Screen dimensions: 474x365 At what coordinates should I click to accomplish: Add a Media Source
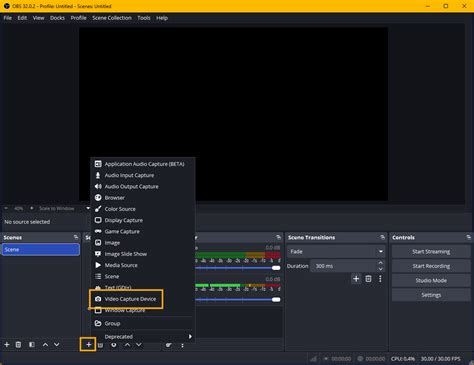click(143, 265)
